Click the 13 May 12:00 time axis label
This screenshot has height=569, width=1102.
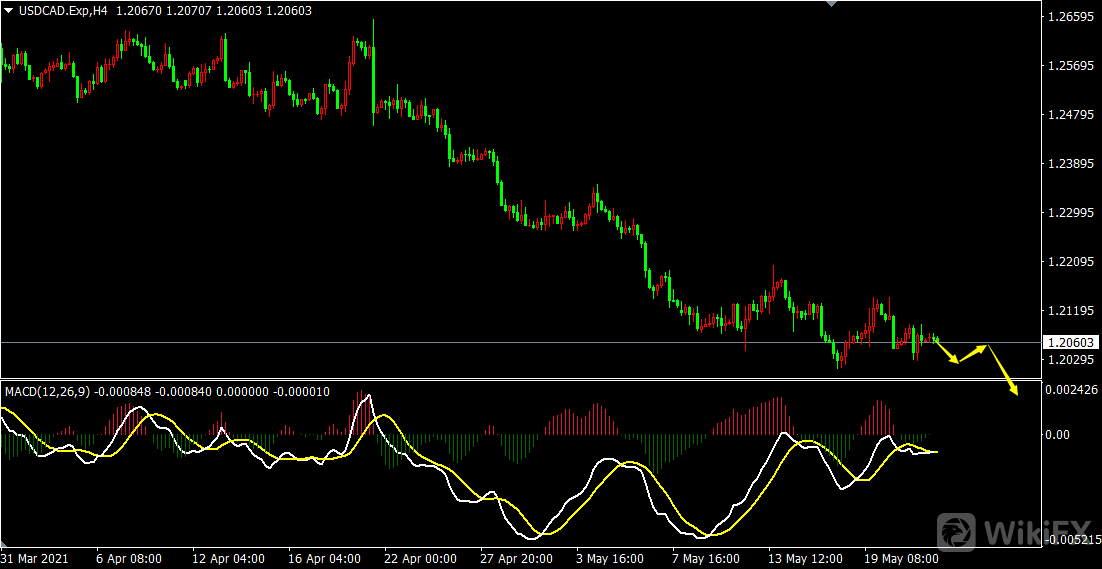[x=805, y=558]
